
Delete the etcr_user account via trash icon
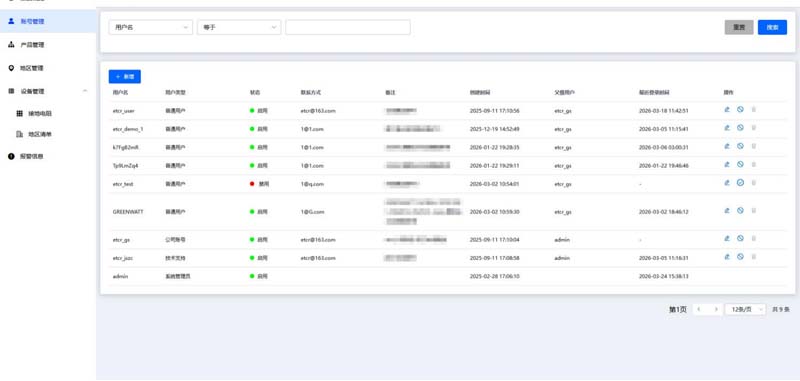[x=754, y=109]
